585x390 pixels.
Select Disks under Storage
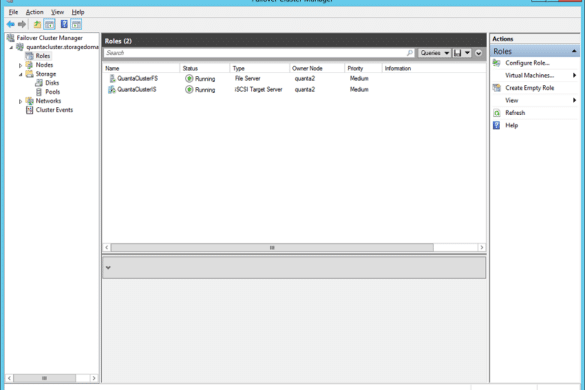click(52, 83)
